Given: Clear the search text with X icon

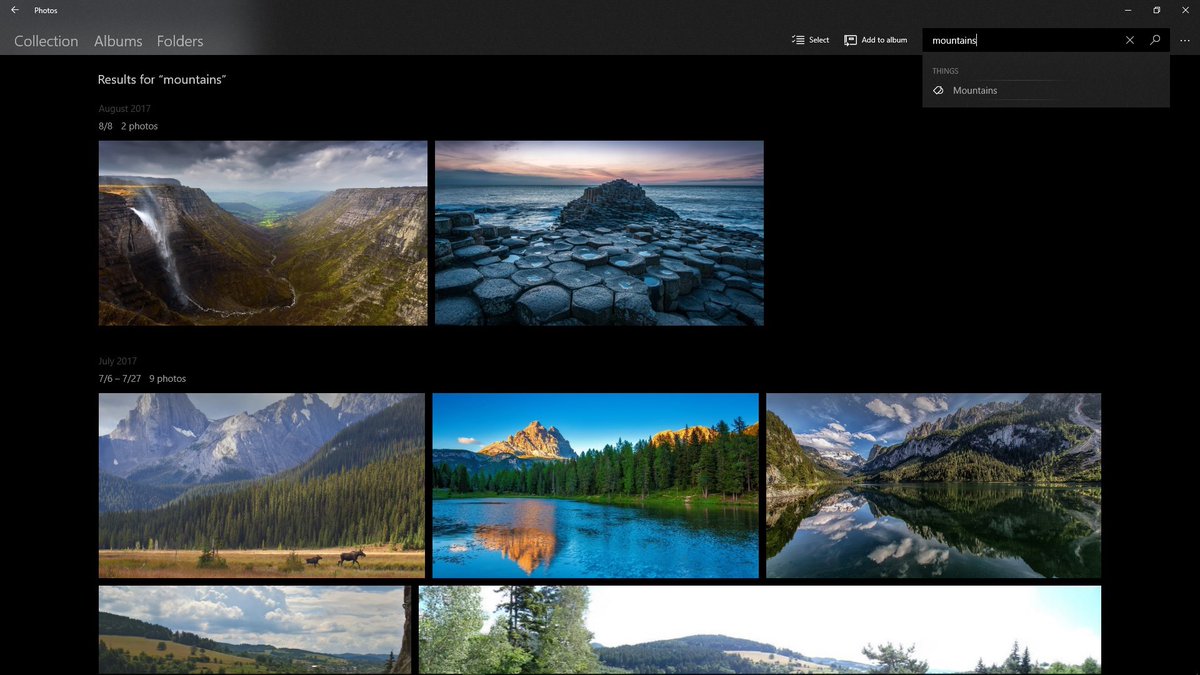Looking at the screenshot, I should [1130, 40].
